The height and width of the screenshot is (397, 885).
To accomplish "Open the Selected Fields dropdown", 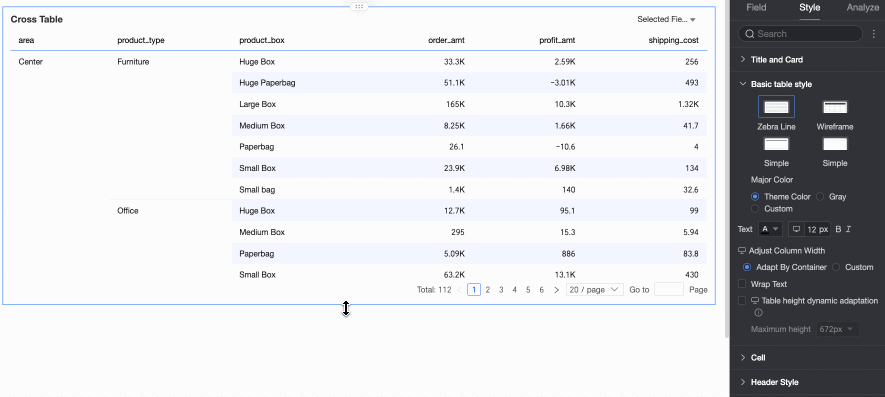I will pyautogui.click(x=667, y=19).
